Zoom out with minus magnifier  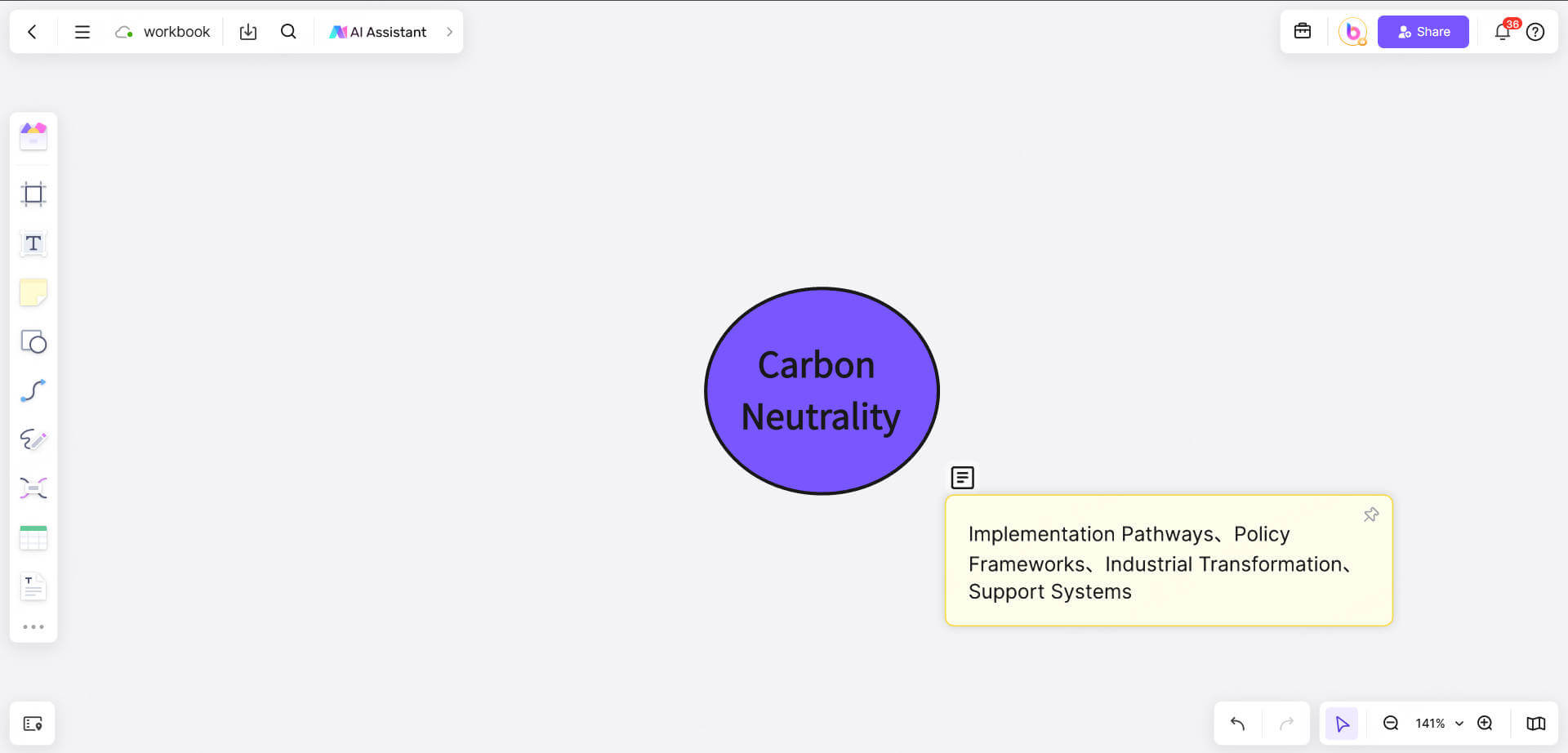1391,724
